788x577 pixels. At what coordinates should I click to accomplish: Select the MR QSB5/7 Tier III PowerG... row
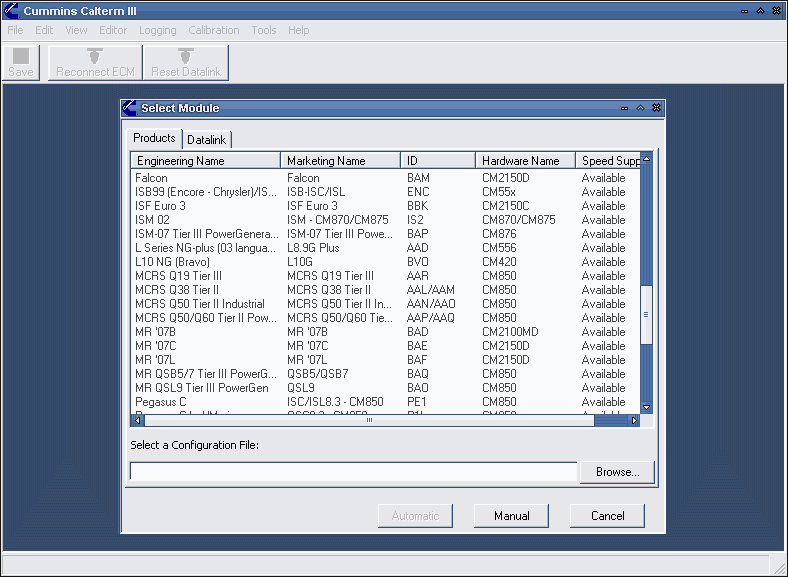[385, 374]
